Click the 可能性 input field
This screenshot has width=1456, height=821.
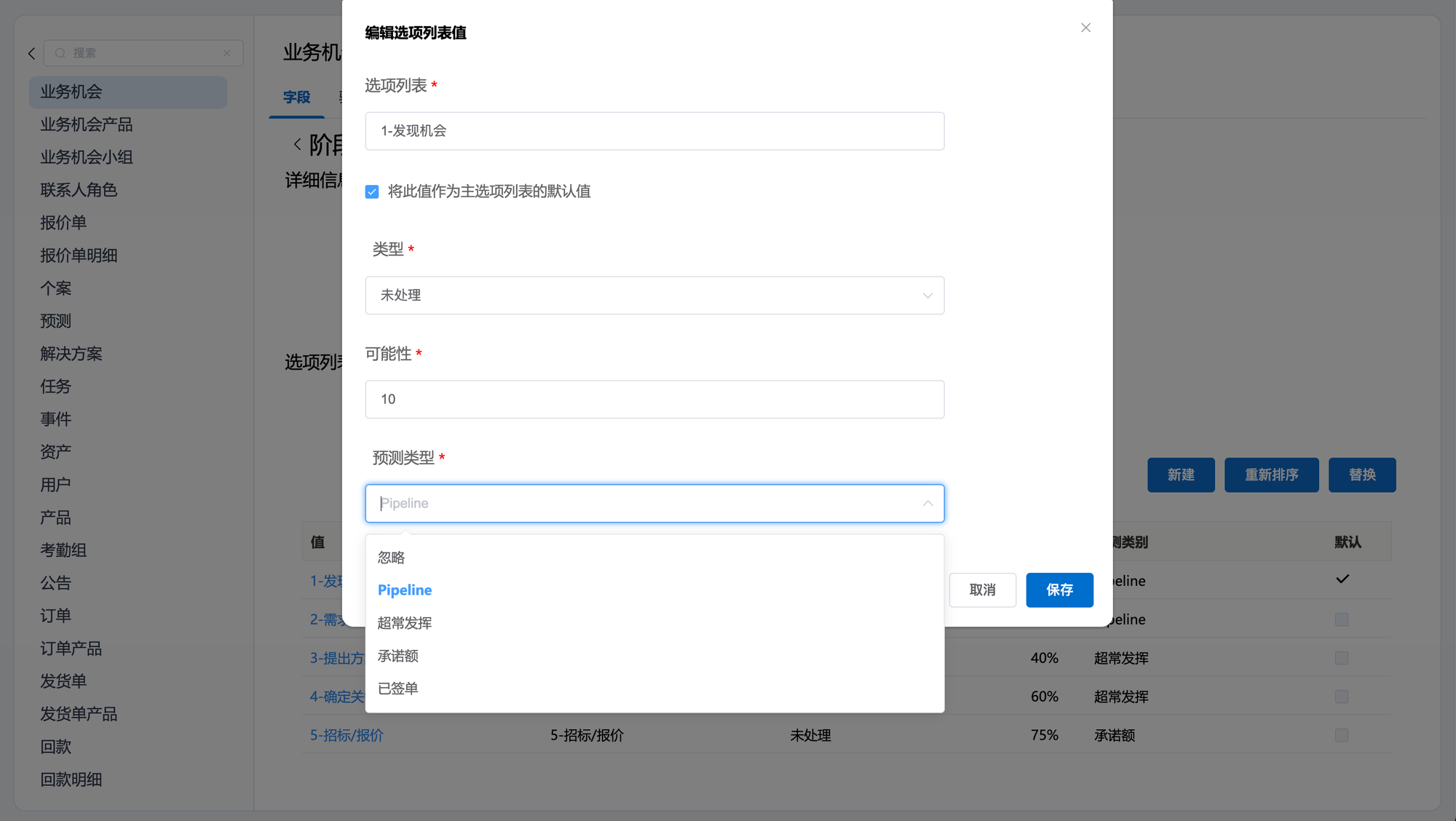click(x=654, y=400)
